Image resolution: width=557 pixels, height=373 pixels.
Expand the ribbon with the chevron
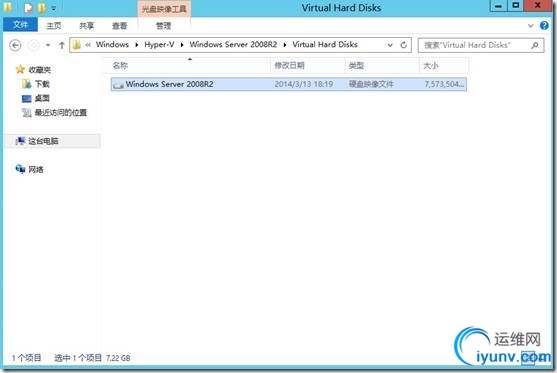[530, 26]
